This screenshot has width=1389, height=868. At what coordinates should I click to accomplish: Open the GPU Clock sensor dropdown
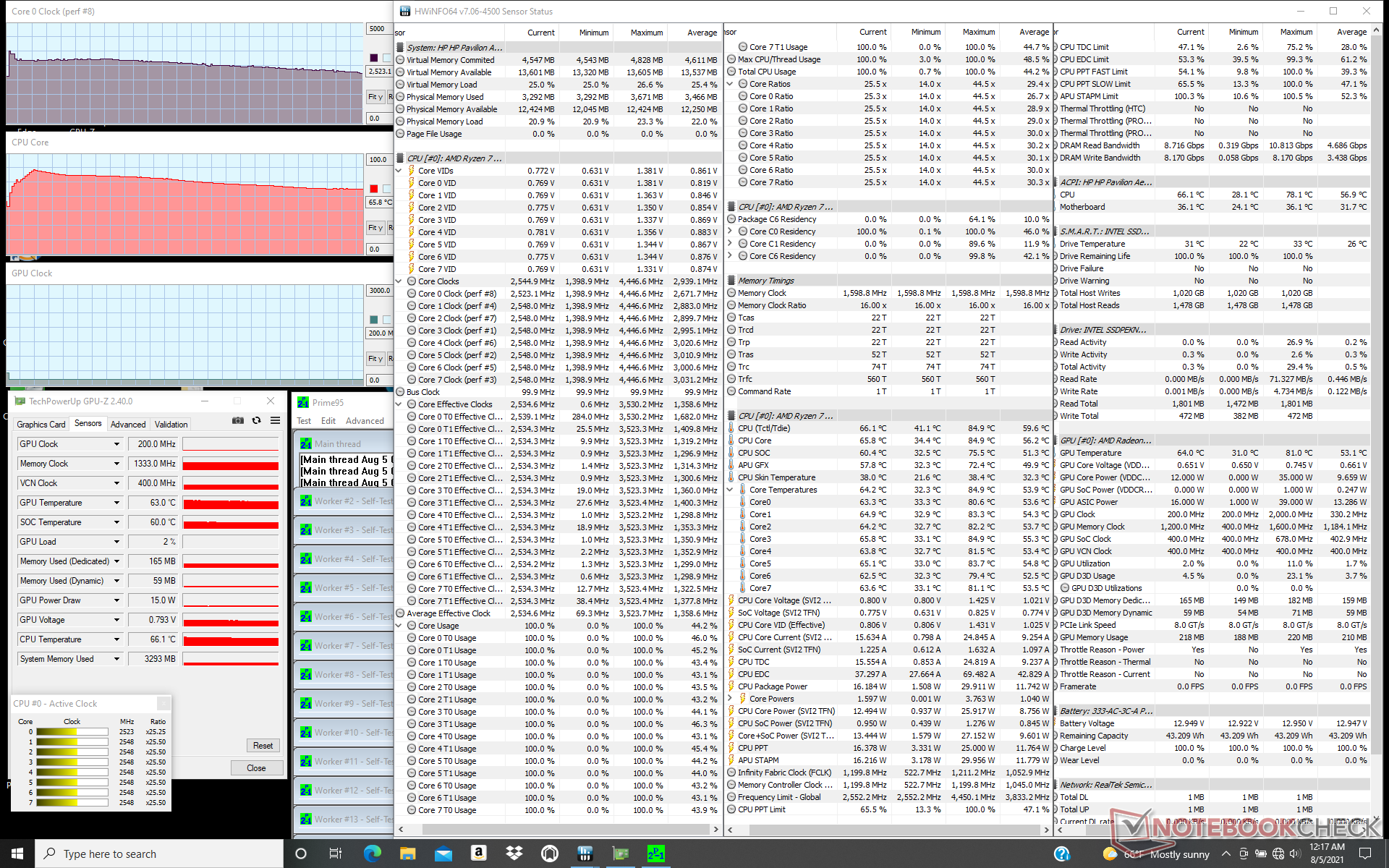[x=116, y=444]
